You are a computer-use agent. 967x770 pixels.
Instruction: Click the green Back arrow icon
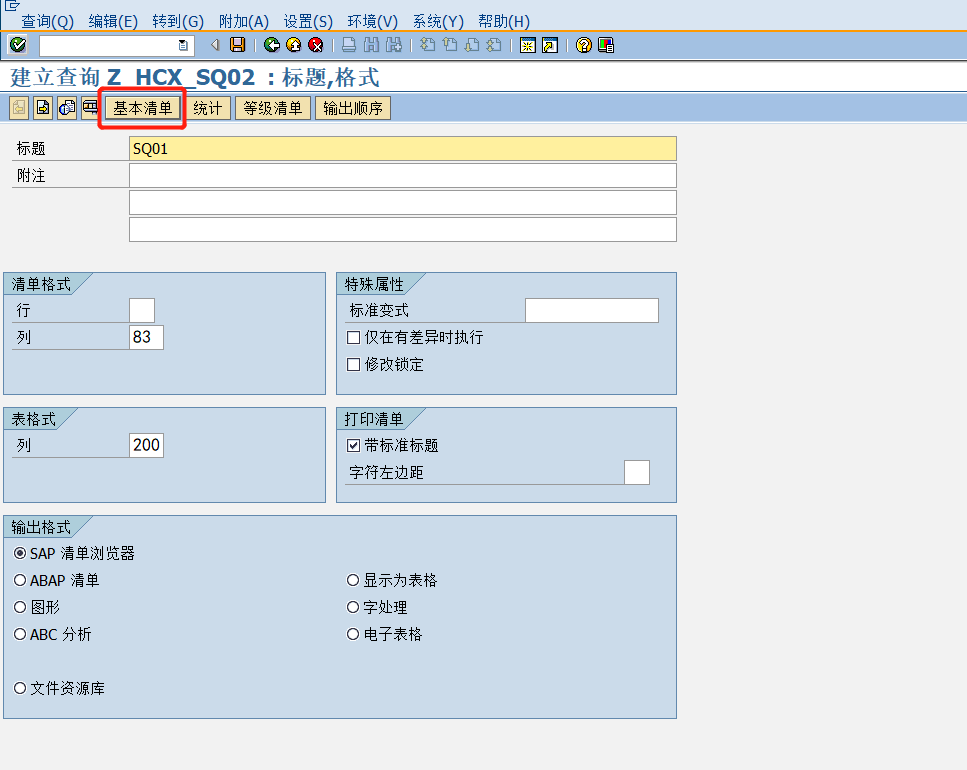[x=270, y=45]
